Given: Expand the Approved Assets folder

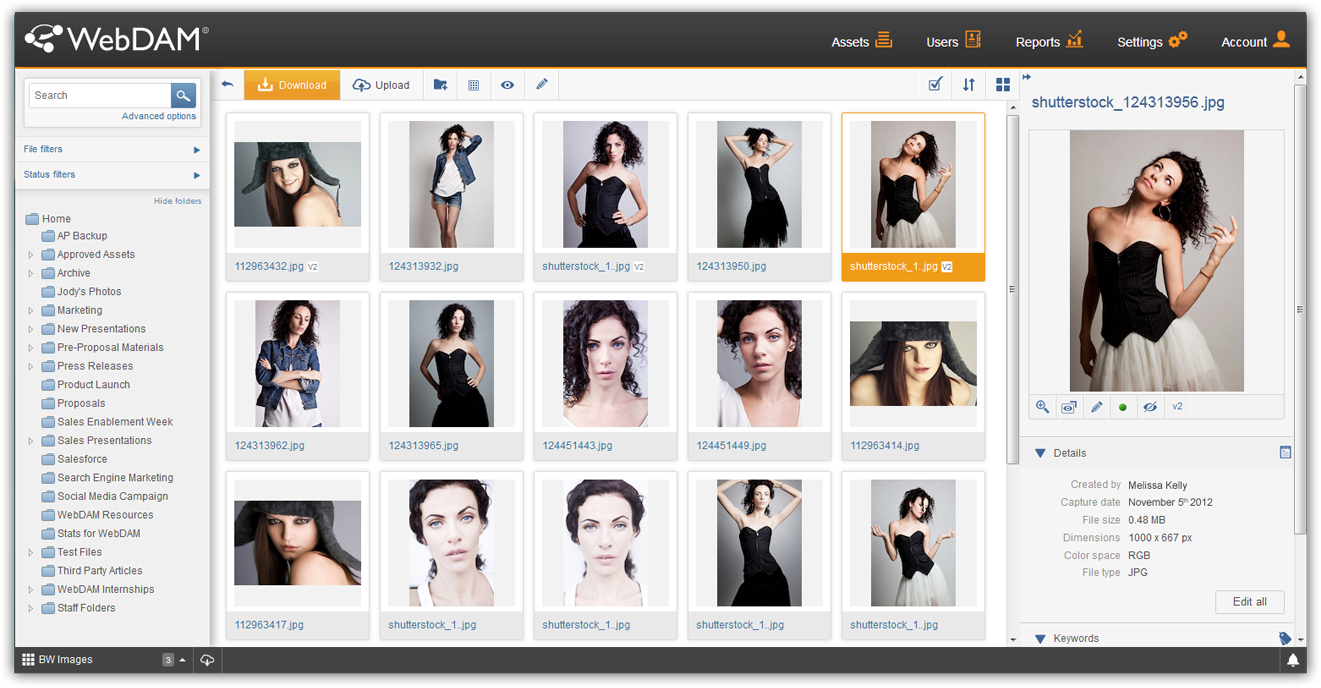Looking at the screenshot, I should pyautogui.click(x=31, y=255).
